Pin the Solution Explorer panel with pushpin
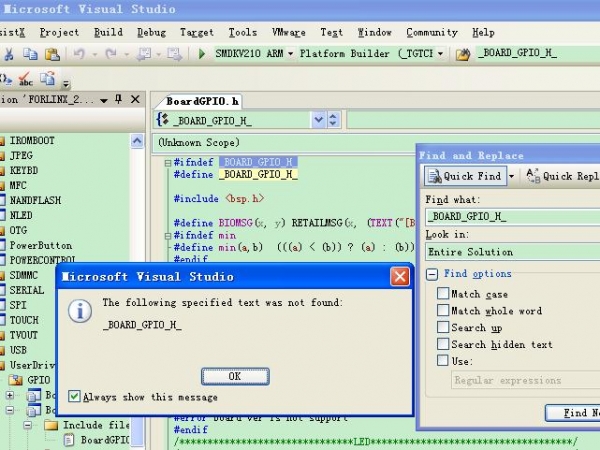 [119, 100]
